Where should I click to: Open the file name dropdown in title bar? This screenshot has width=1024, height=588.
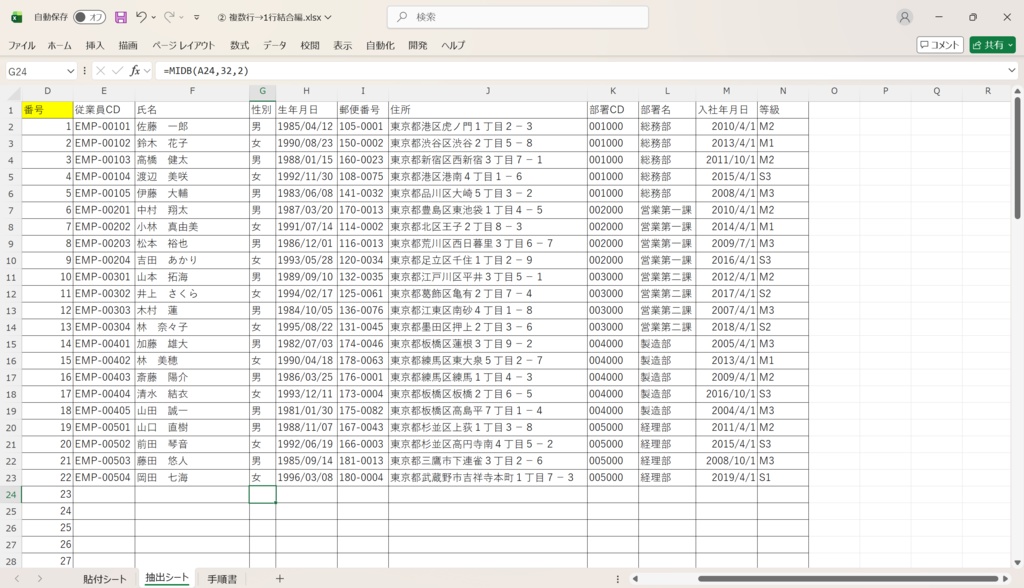point(328,18)
